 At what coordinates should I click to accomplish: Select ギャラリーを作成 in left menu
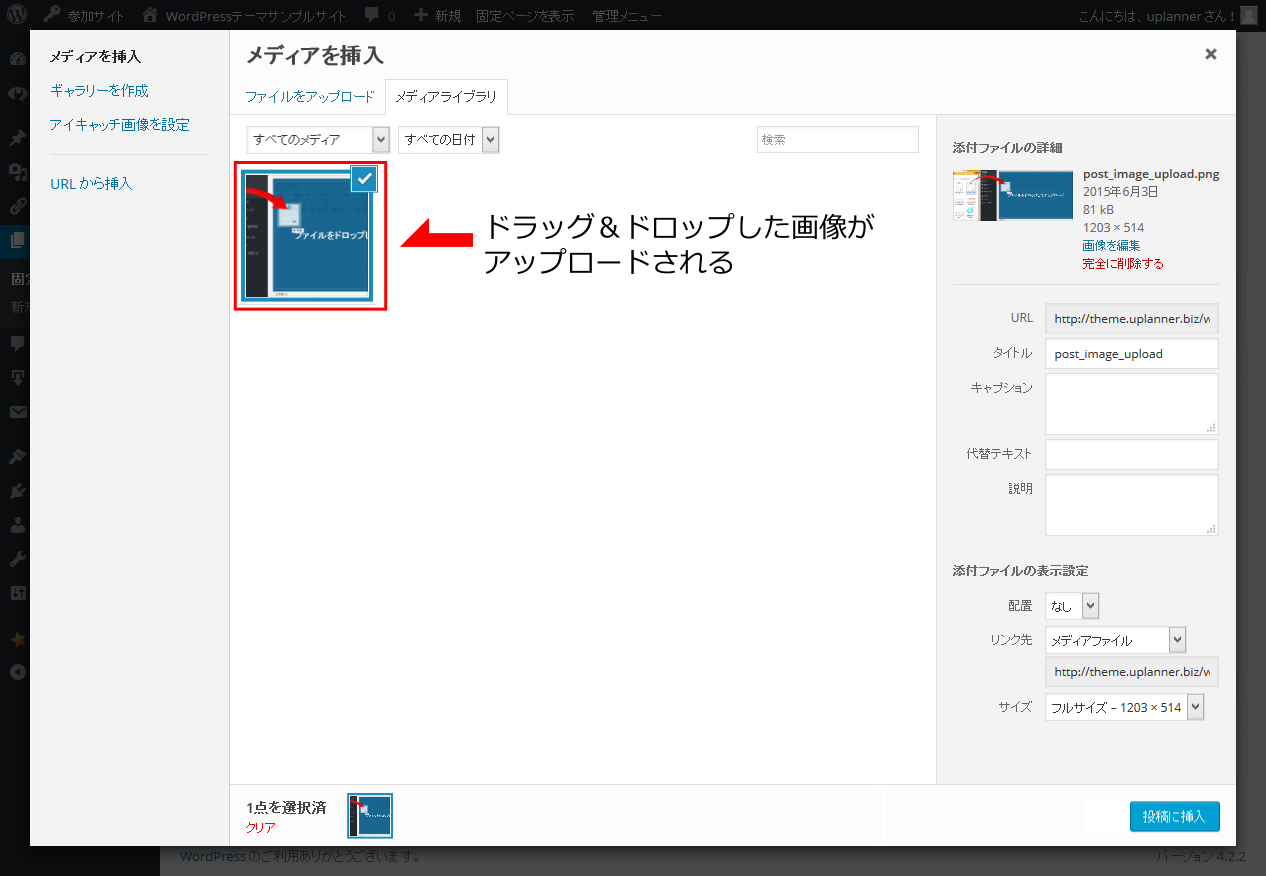pos(99,90)
